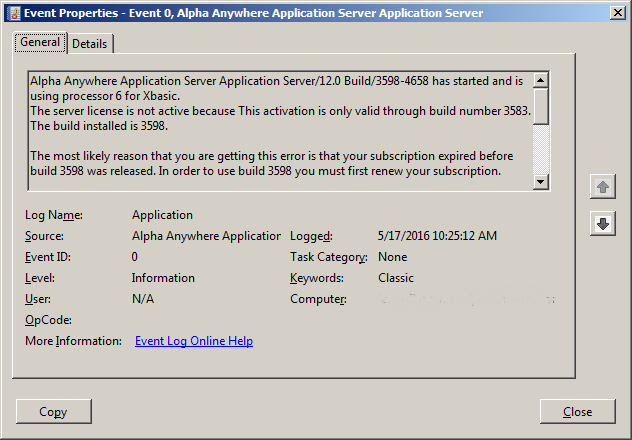Screen dimensions: 632x440
Task: Click the 'Task Category:' label
Action: (x=329, y=257)
